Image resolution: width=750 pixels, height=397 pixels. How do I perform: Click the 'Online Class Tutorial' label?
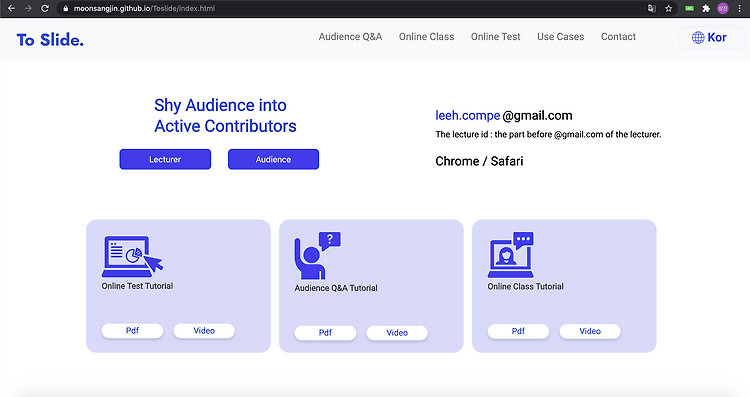[525, 287]
